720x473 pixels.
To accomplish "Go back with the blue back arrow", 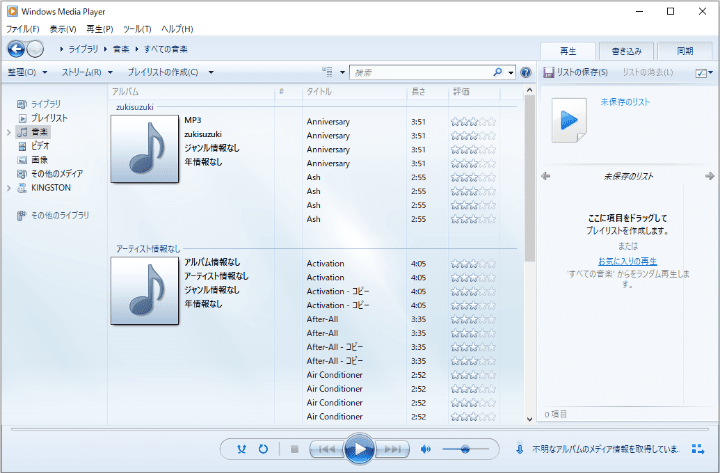I will (16, 49).
